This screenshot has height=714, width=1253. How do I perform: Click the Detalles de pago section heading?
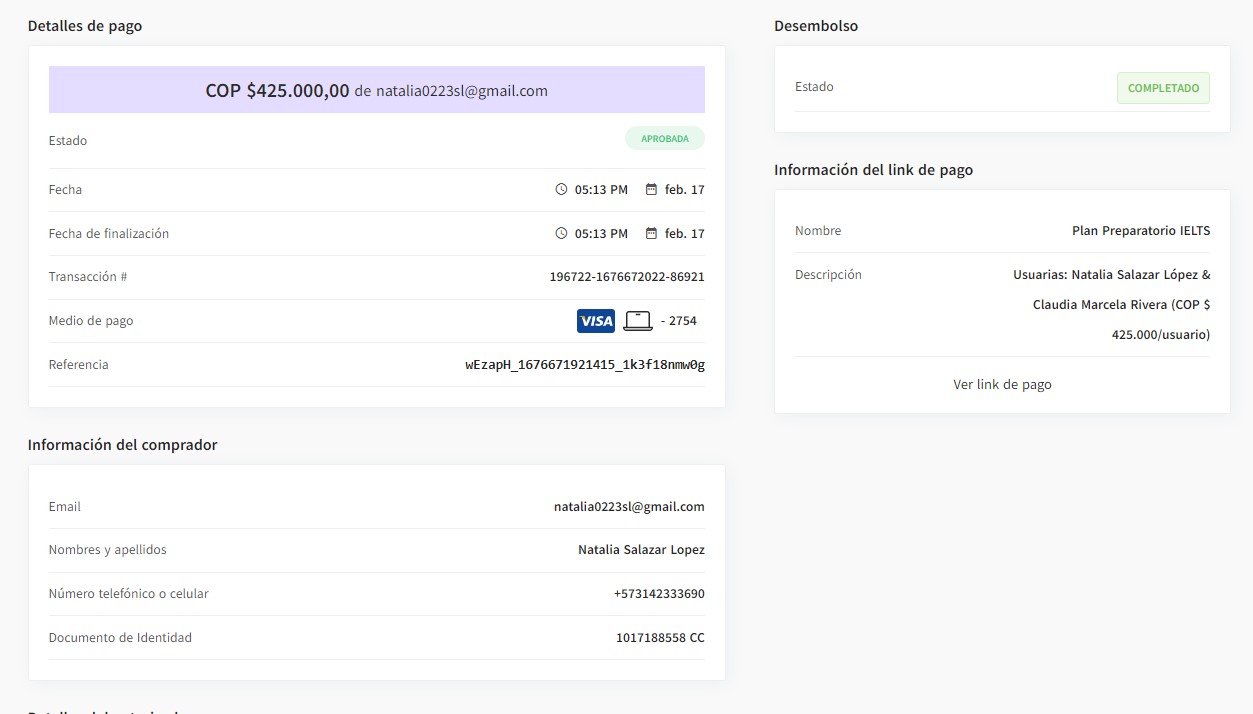[x=85, y=26]
